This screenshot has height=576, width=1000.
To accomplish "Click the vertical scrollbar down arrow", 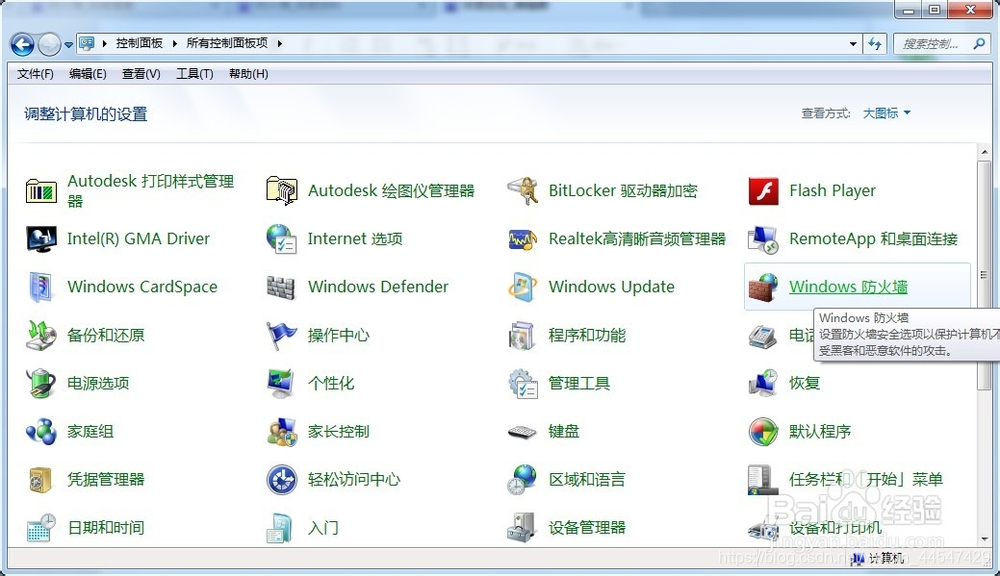I will click(984, 539).
